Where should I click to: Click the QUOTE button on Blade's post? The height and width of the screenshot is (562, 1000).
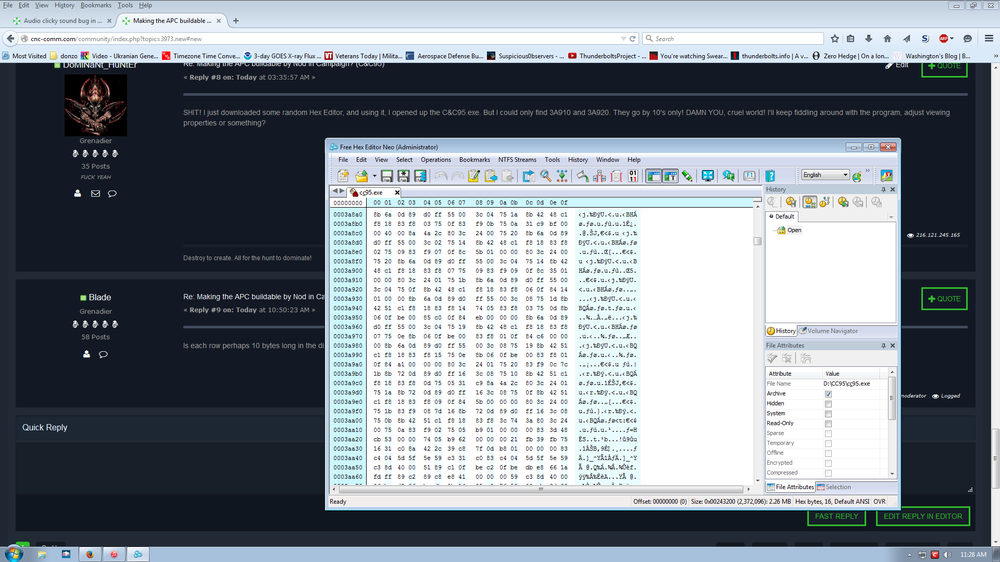coord(944,299)
